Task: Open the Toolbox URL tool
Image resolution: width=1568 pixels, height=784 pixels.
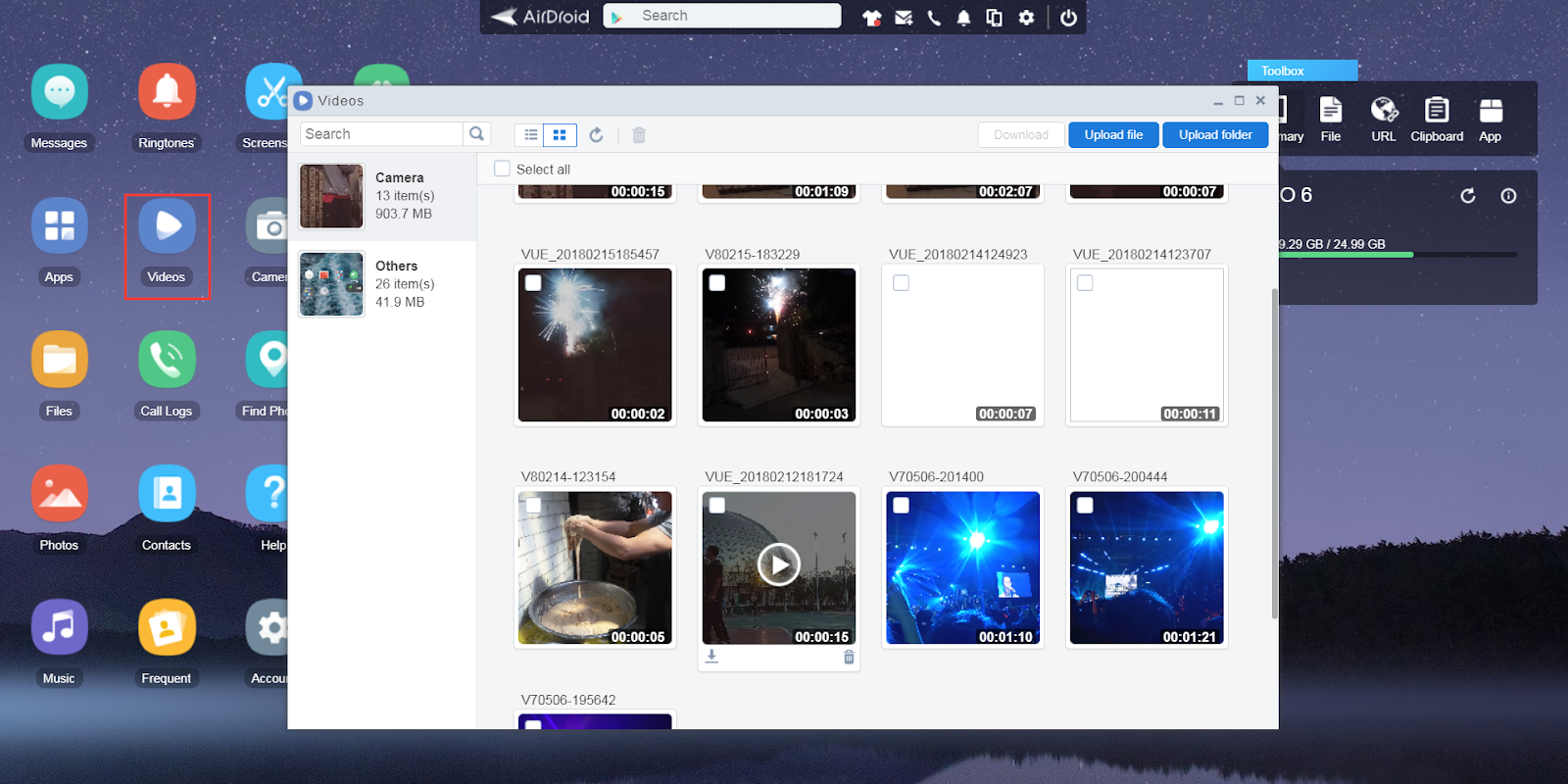Action: coord(1384,121)
